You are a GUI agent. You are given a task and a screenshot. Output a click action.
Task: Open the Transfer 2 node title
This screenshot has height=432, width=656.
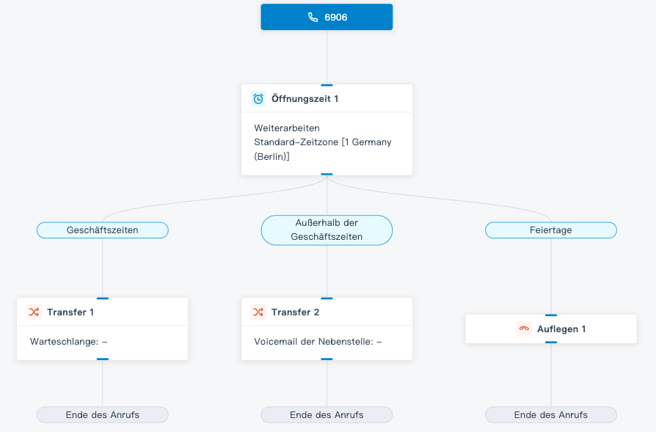[x=295, y=312]
